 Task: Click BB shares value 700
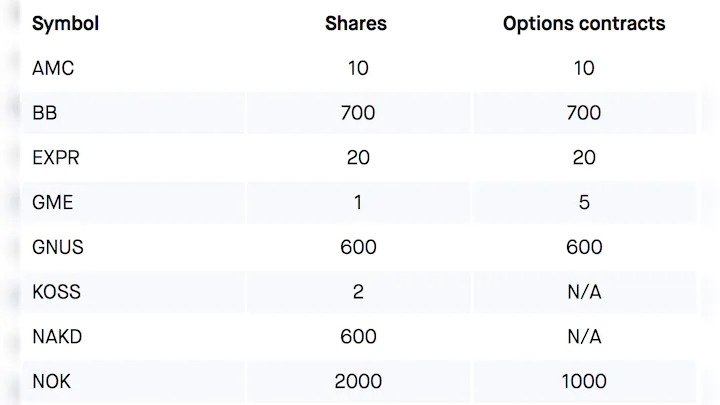tap(358, 113)
